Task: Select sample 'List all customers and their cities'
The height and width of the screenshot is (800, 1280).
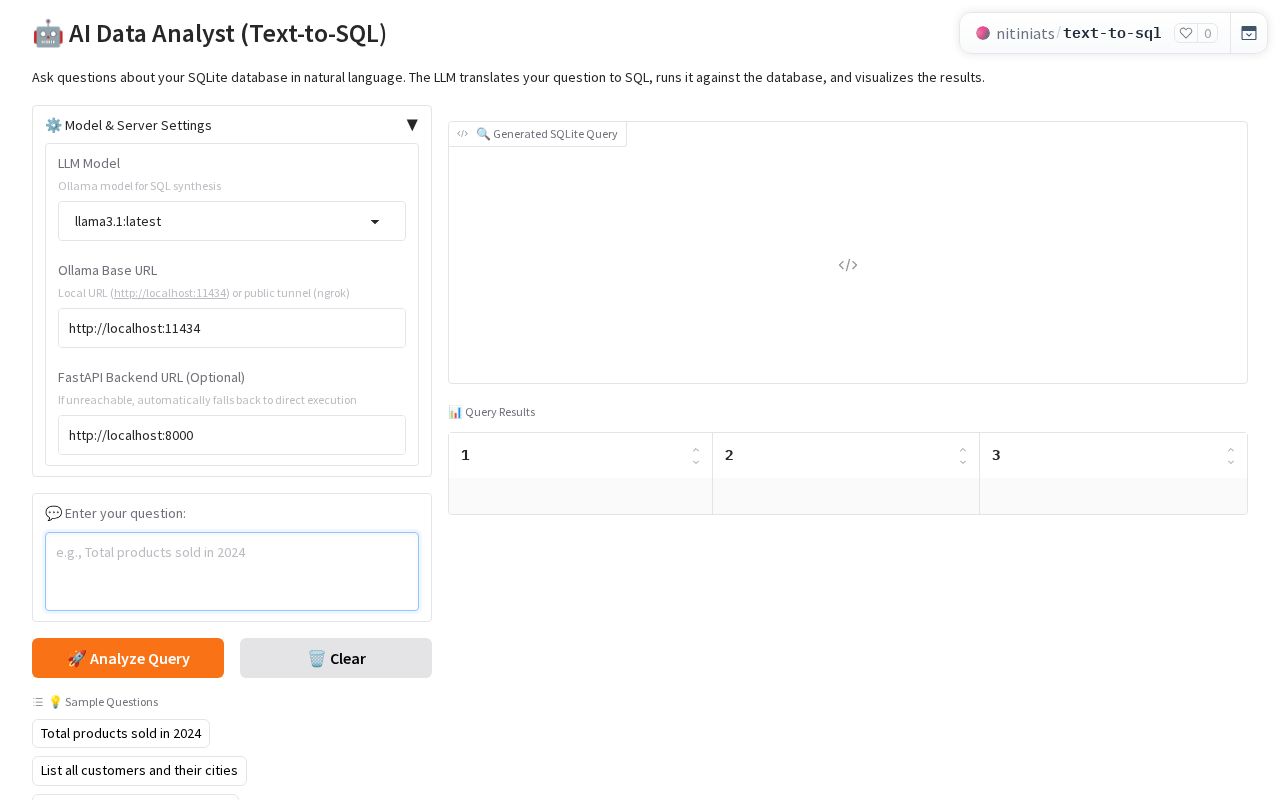Action: click(139, 770)
